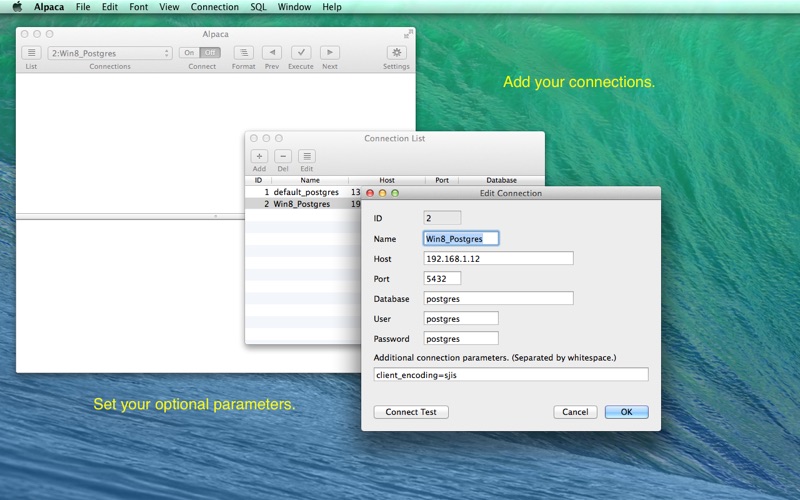Screen dimensions: 800x500
Task: Sort by Host column header
Action: (387, 180)
